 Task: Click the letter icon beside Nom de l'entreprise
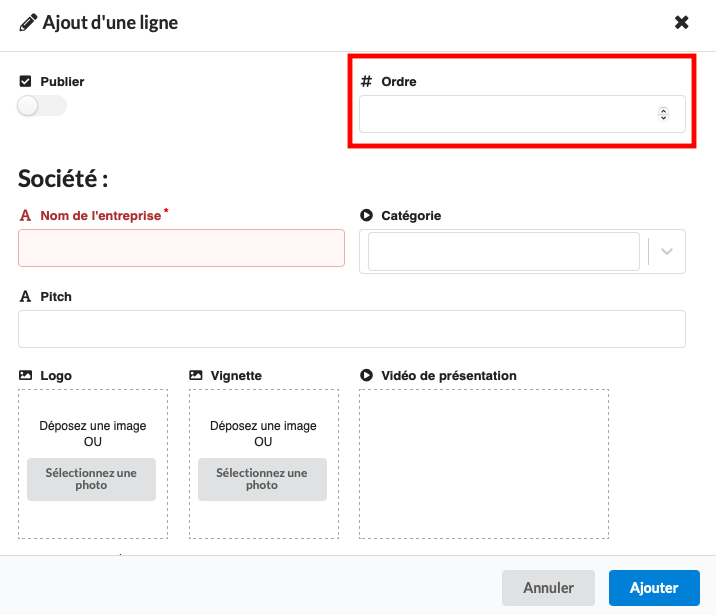[25, 215]
